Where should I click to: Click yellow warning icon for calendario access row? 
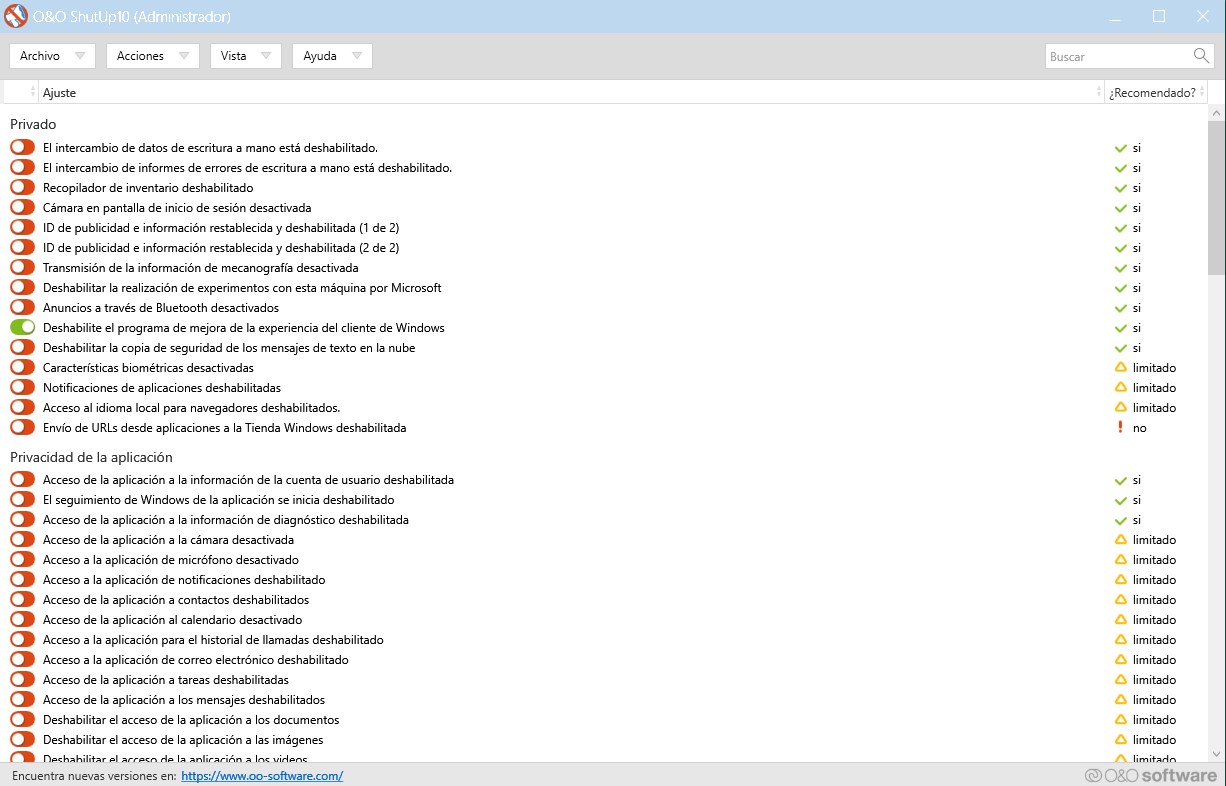tap(1121, 619)
